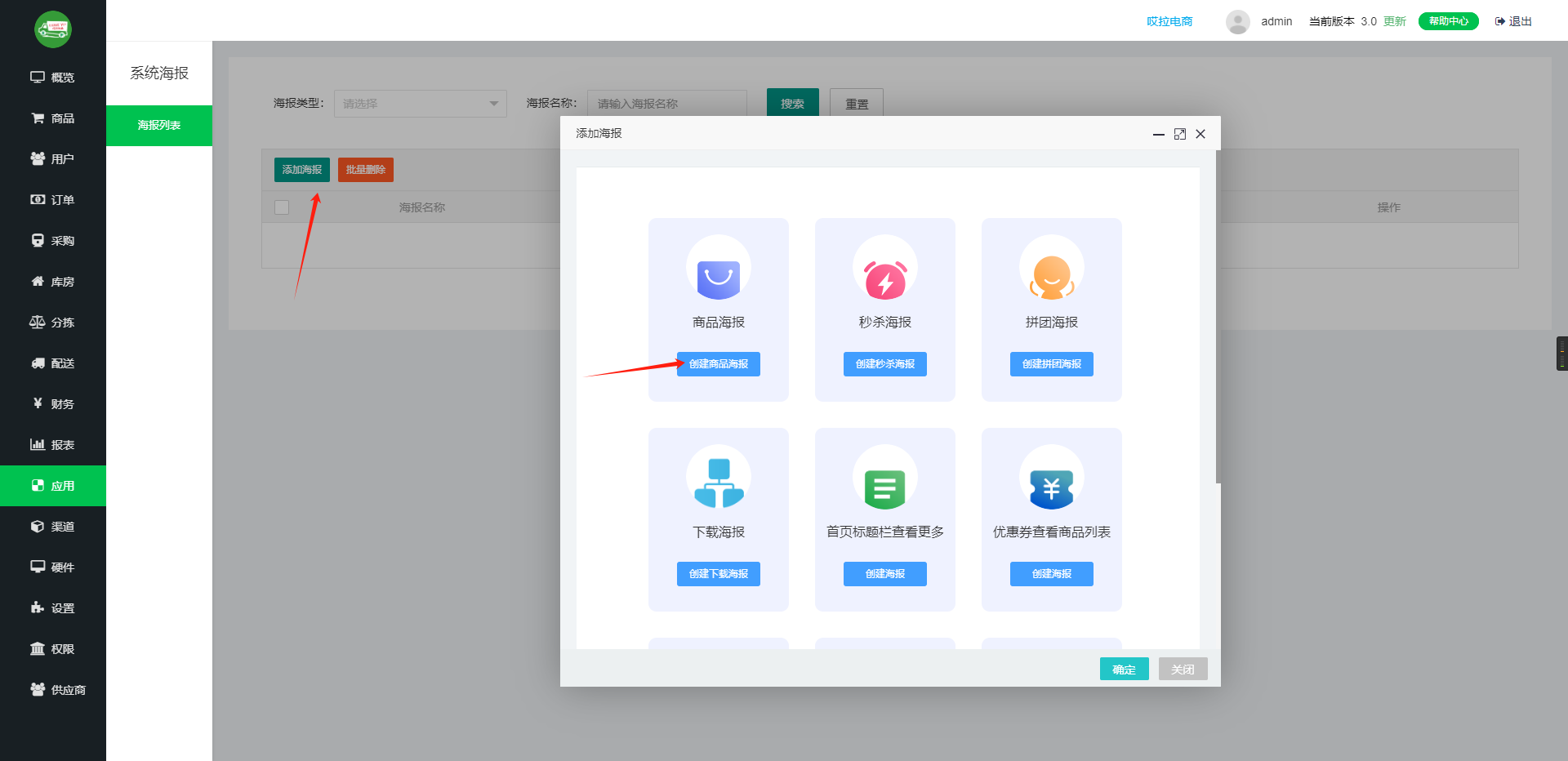The width and height of the screenshot is (1568, 761).
Task: Open the 哎拉电商 link
Action: click(x=1169, y=21)
